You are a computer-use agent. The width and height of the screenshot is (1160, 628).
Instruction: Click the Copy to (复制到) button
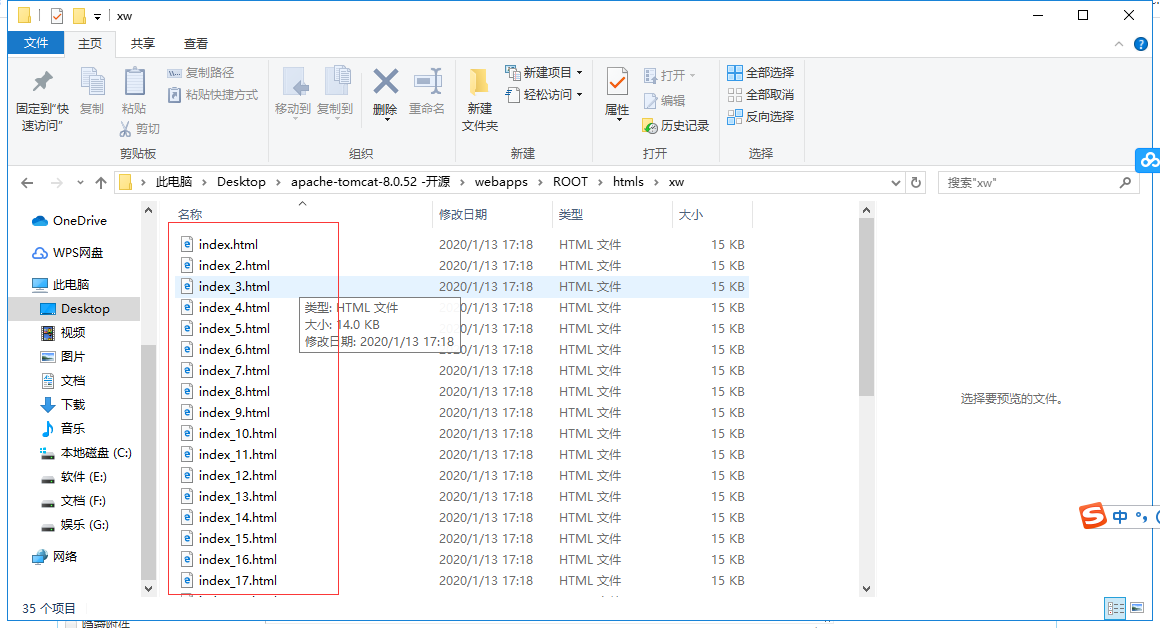click(335, 92)
